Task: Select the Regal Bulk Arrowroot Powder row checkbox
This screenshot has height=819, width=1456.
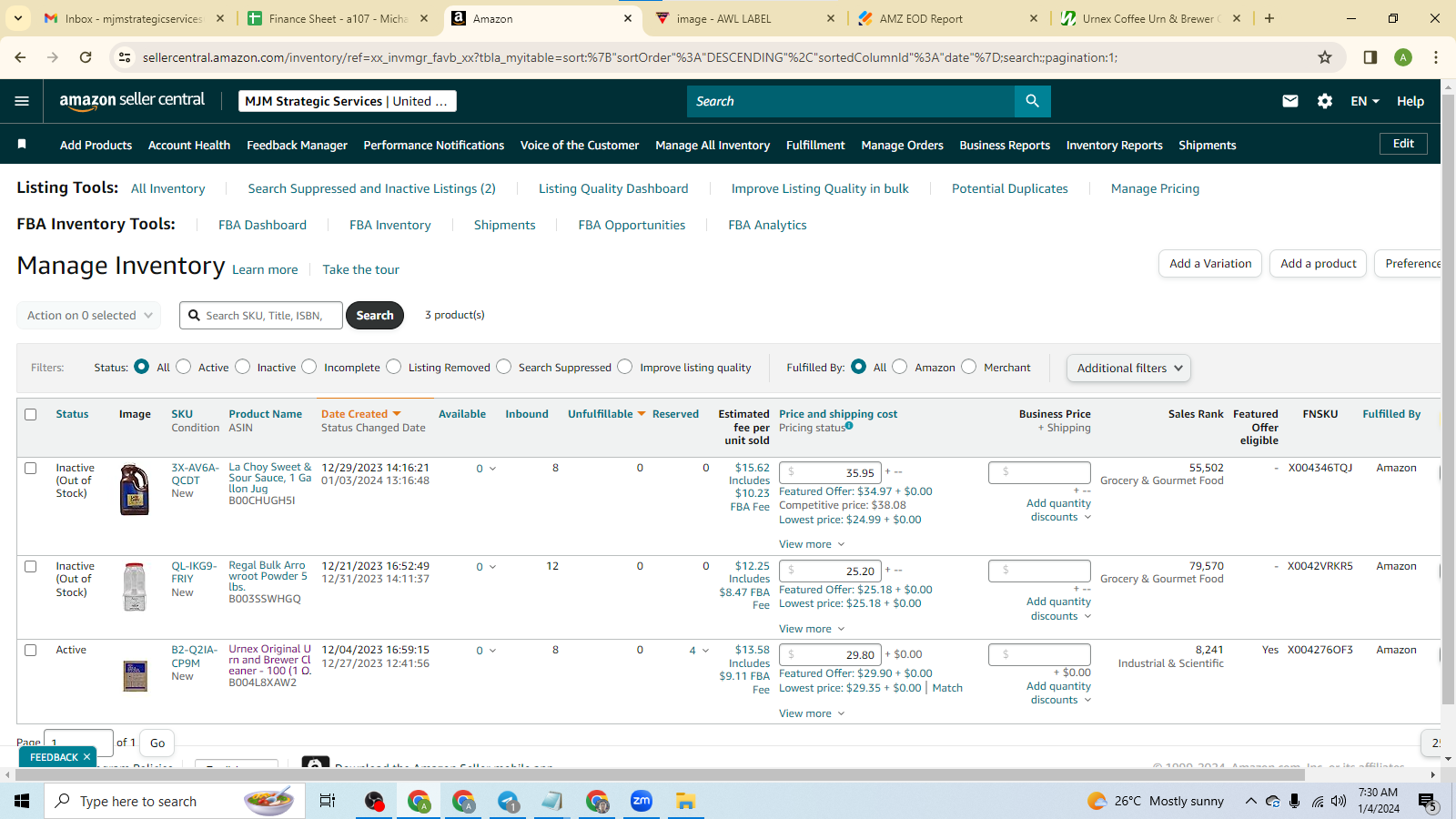Action: point(30,566)
